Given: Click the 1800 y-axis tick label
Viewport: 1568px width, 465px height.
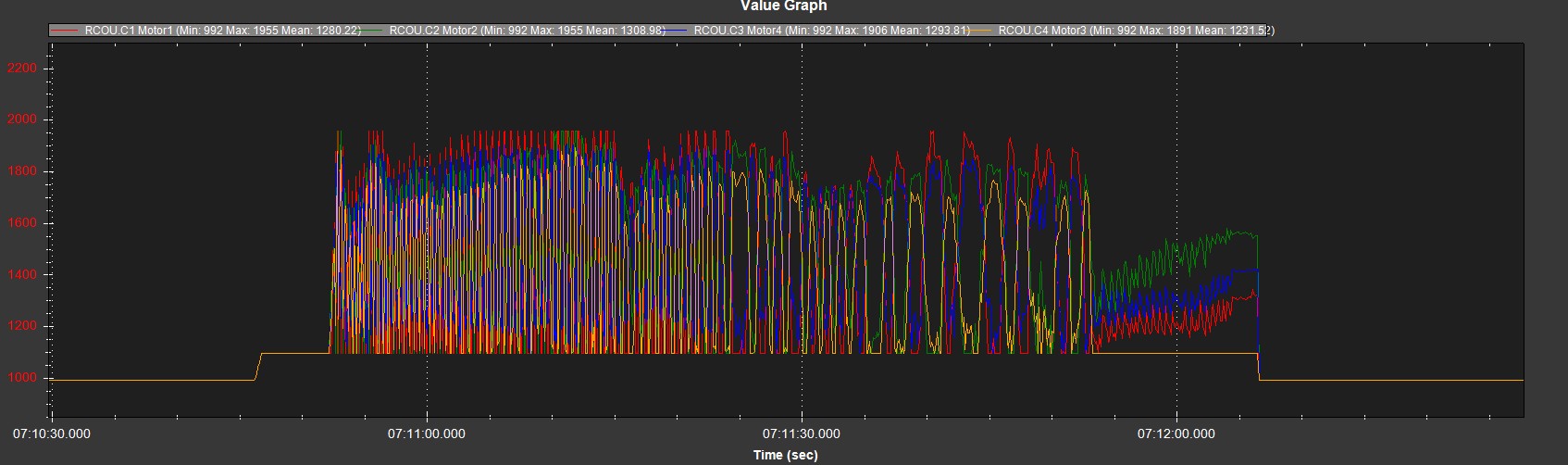Looking at the screenshot, I should (x=21, y=171).
